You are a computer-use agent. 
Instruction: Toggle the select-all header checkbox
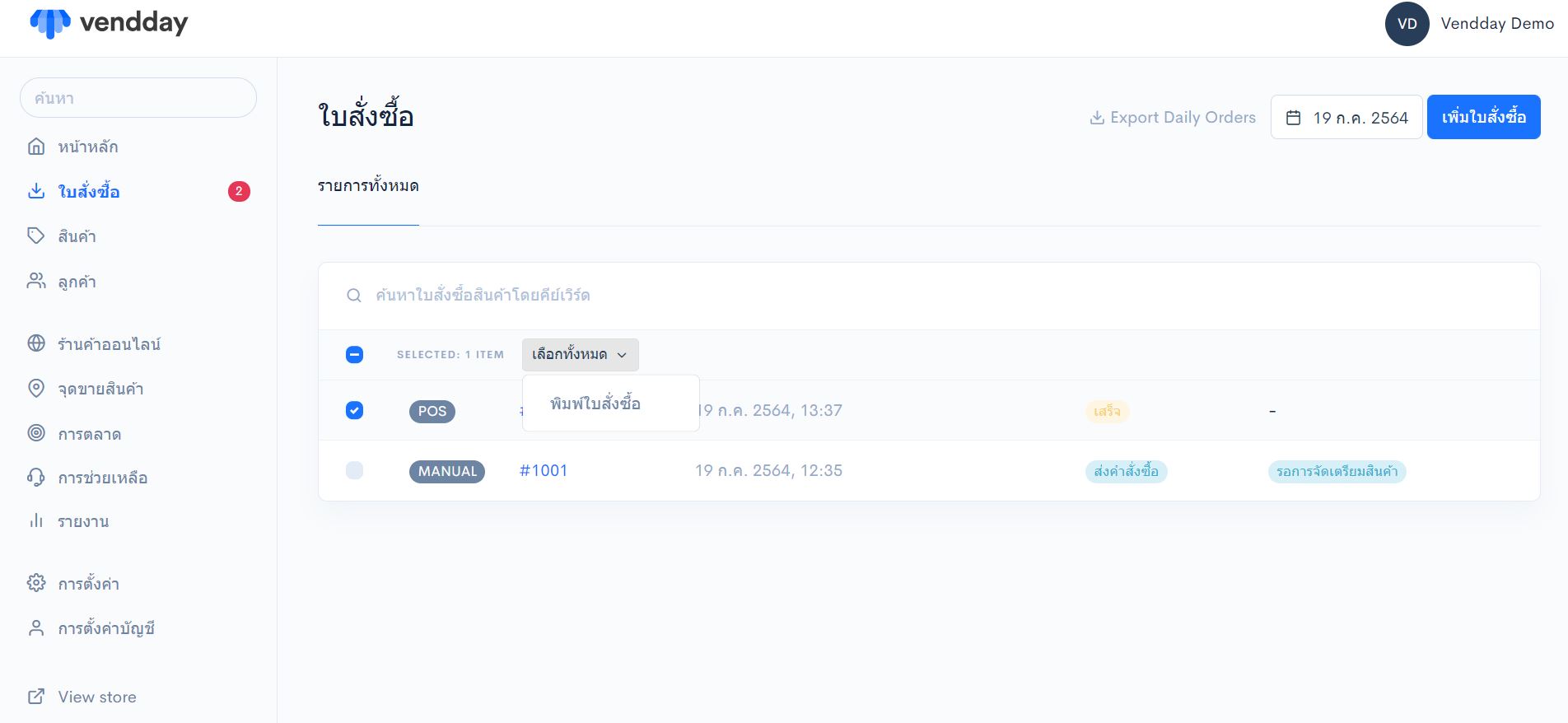pos(354,355)
